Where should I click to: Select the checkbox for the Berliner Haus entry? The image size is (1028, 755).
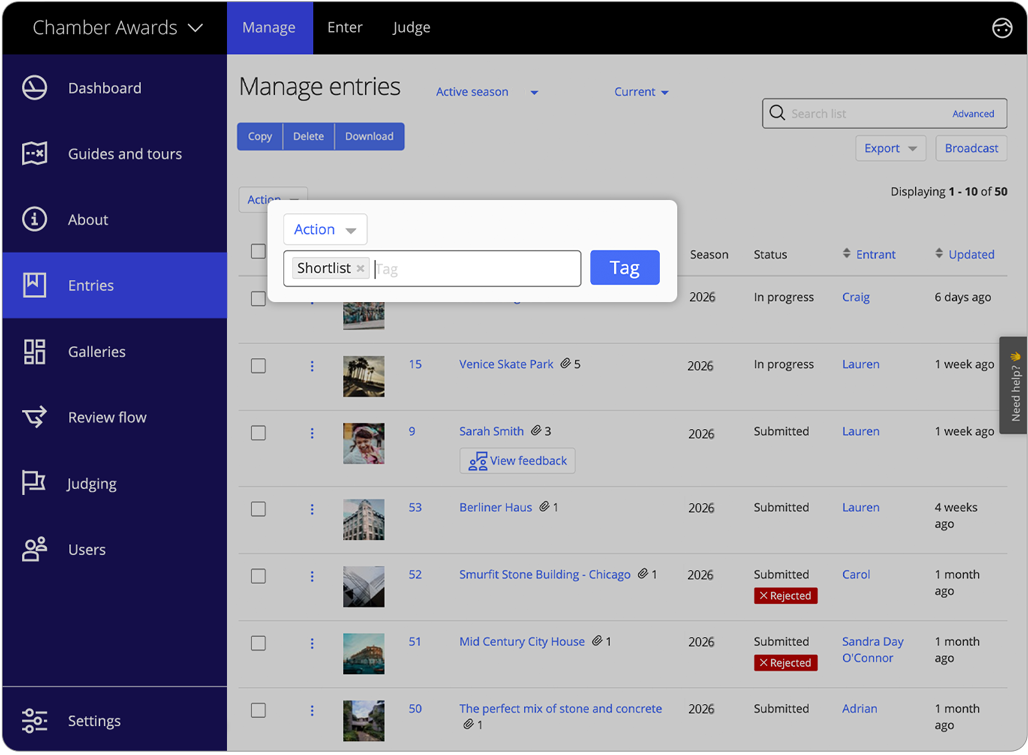[258, 508]
